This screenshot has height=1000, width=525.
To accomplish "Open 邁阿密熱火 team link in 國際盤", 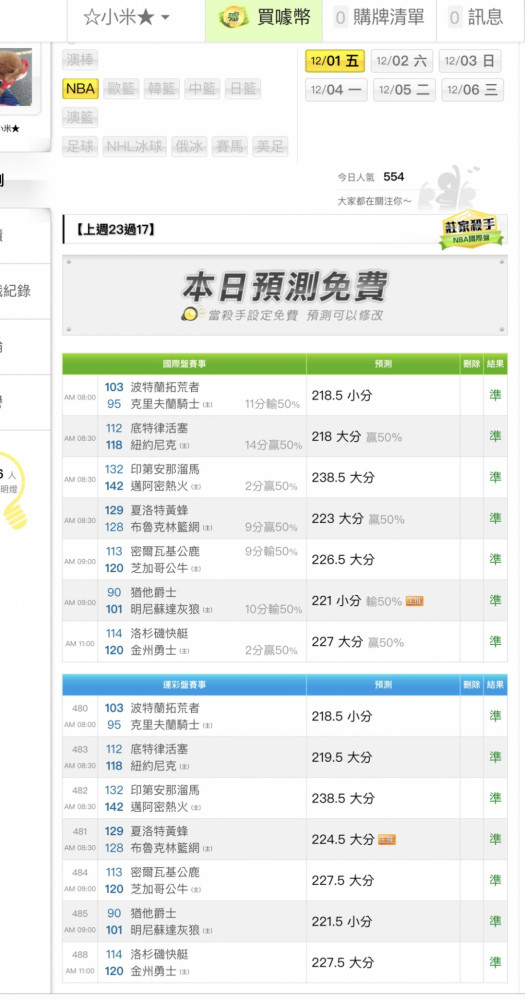I will (x=159, y=486).
